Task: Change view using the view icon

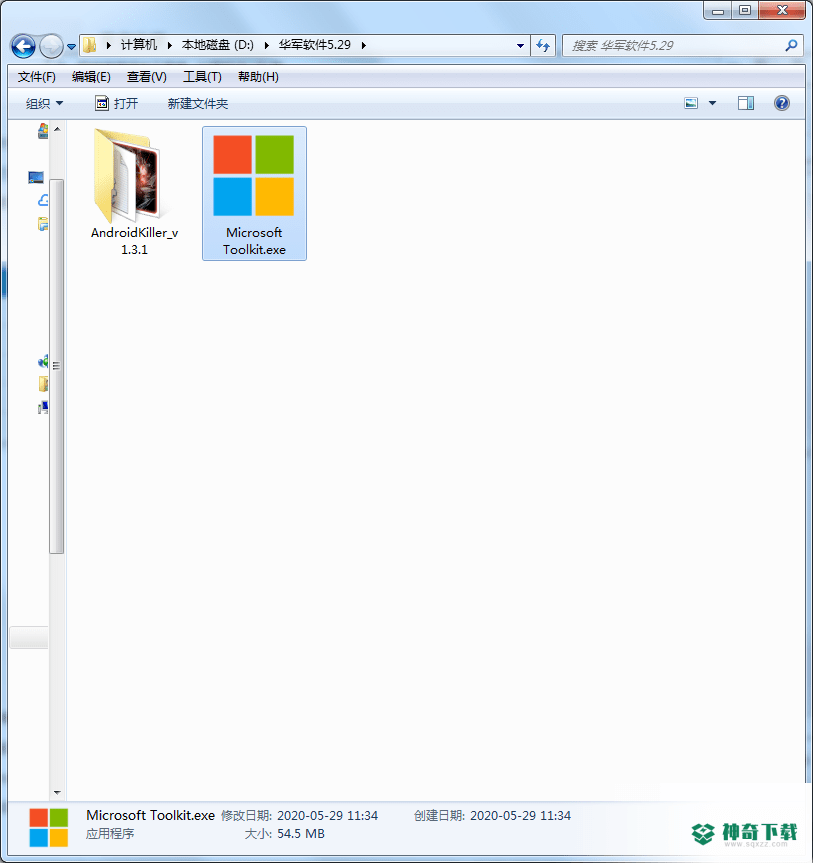Action: 691,103
